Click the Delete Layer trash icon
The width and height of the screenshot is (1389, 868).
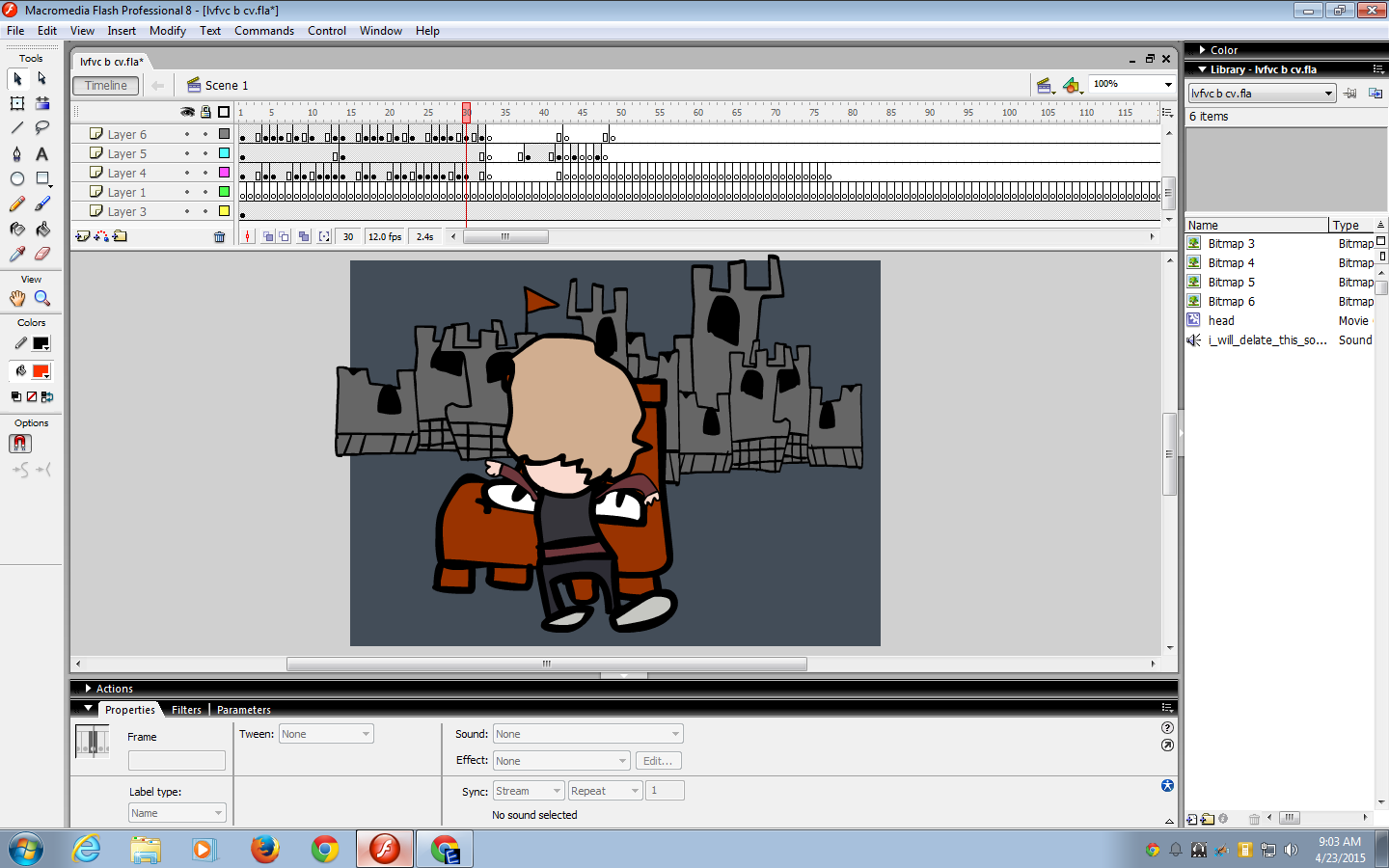[x=219, y=236]
